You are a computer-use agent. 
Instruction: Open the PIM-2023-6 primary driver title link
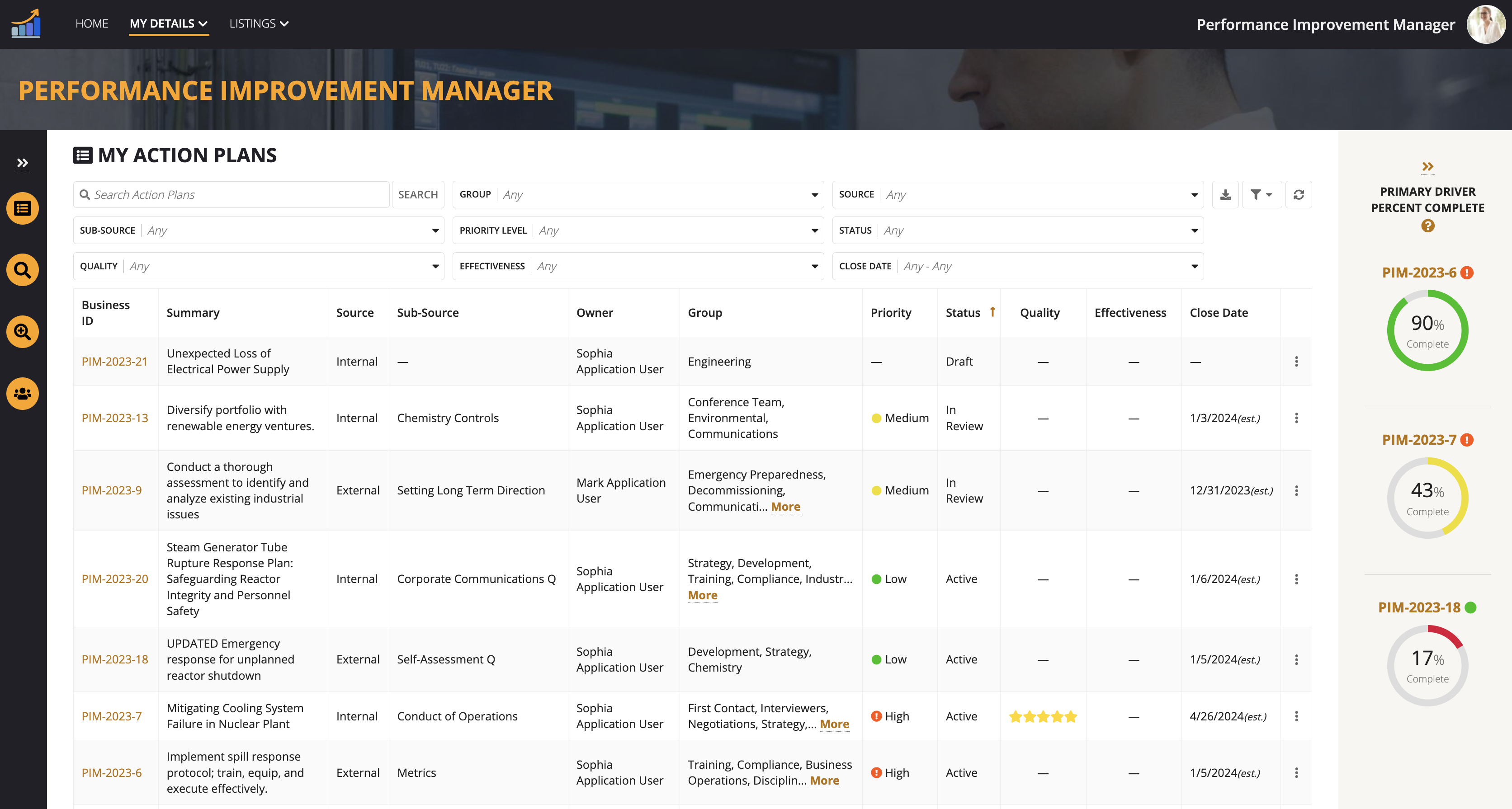coord(1419,273)
